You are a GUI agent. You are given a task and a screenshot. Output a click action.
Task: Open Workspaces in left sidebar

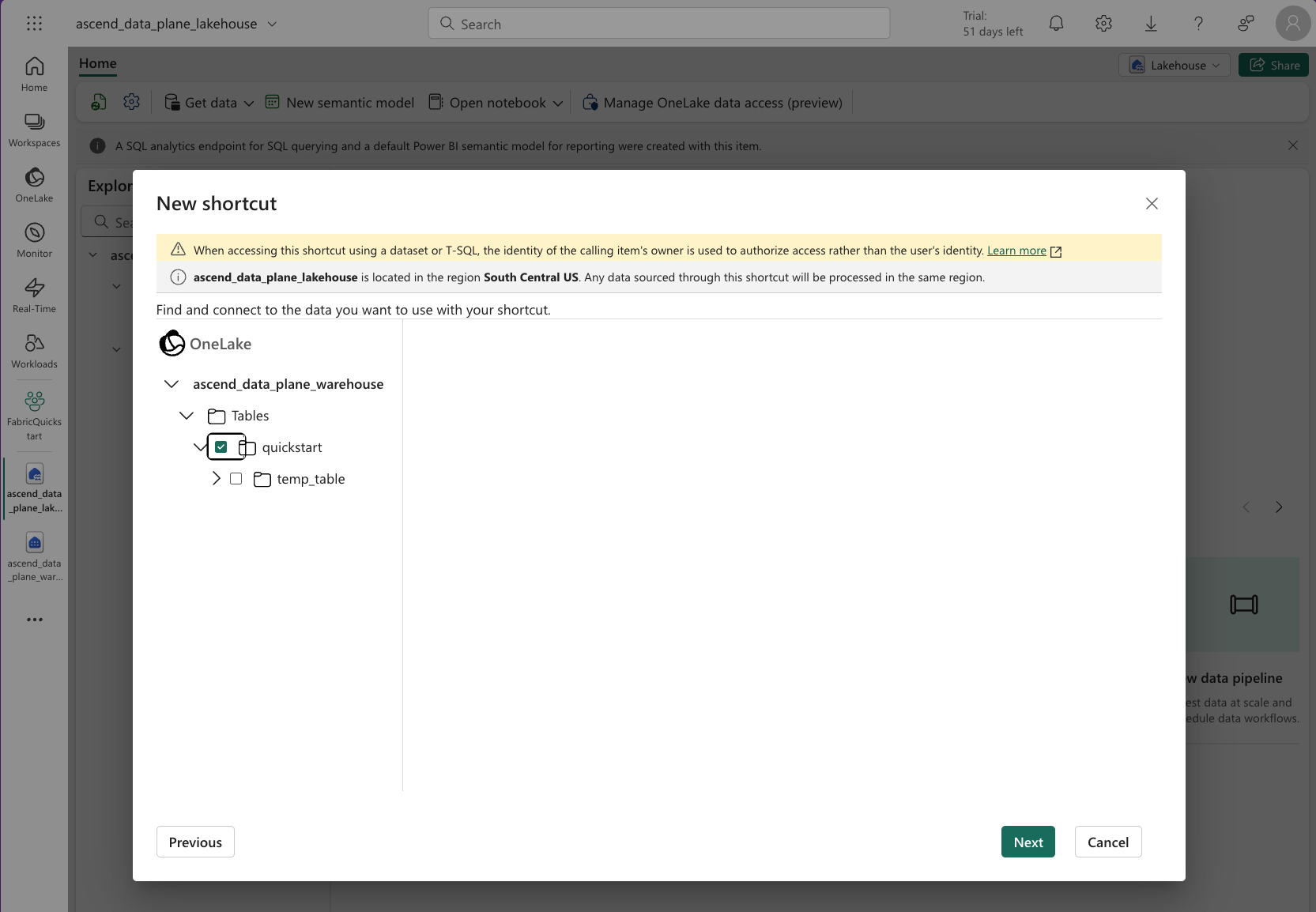point(34,130)
